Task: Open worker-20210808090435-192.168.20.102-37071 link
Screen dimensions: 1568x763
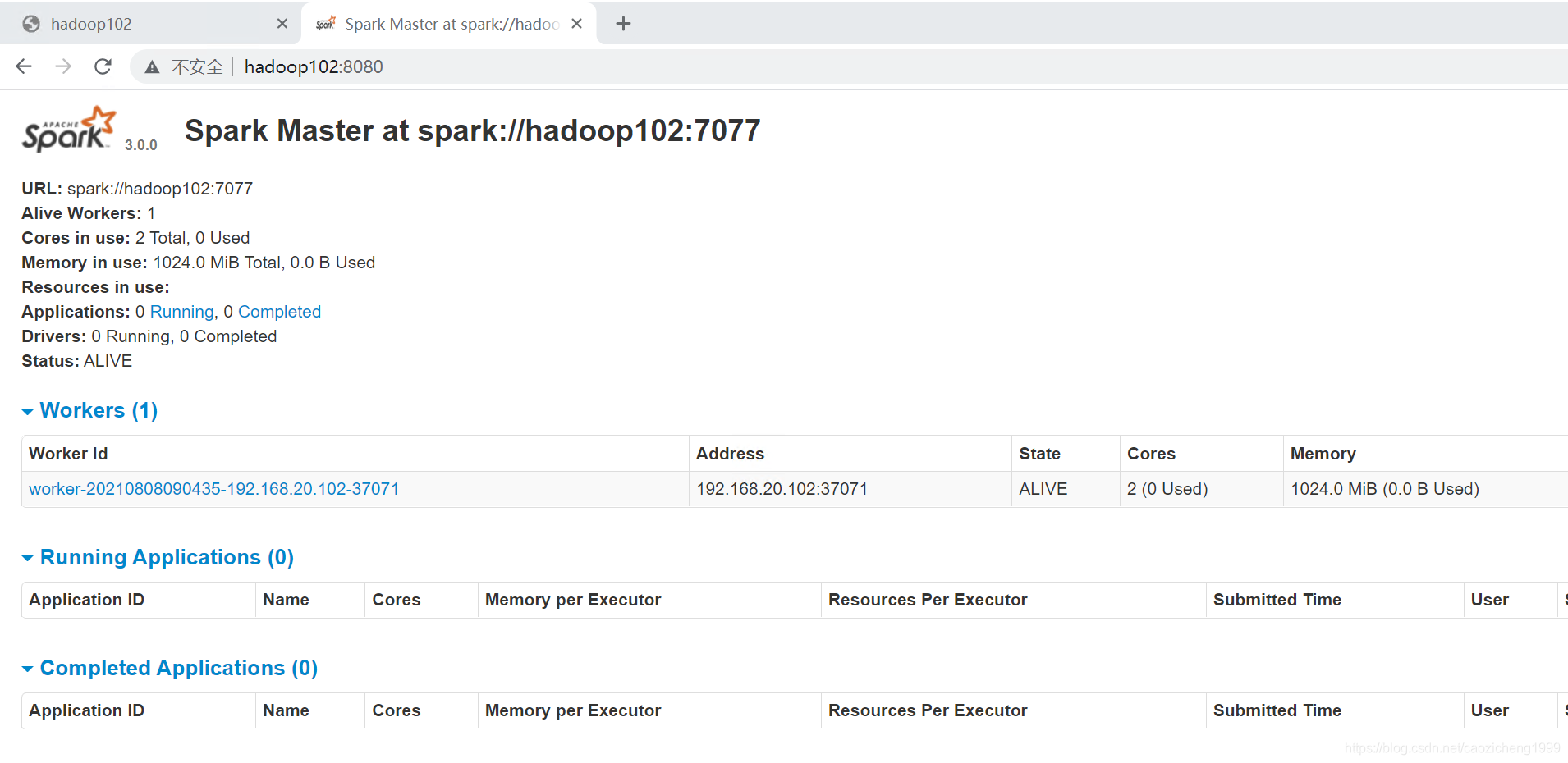Action: click(x=214, y=489)
